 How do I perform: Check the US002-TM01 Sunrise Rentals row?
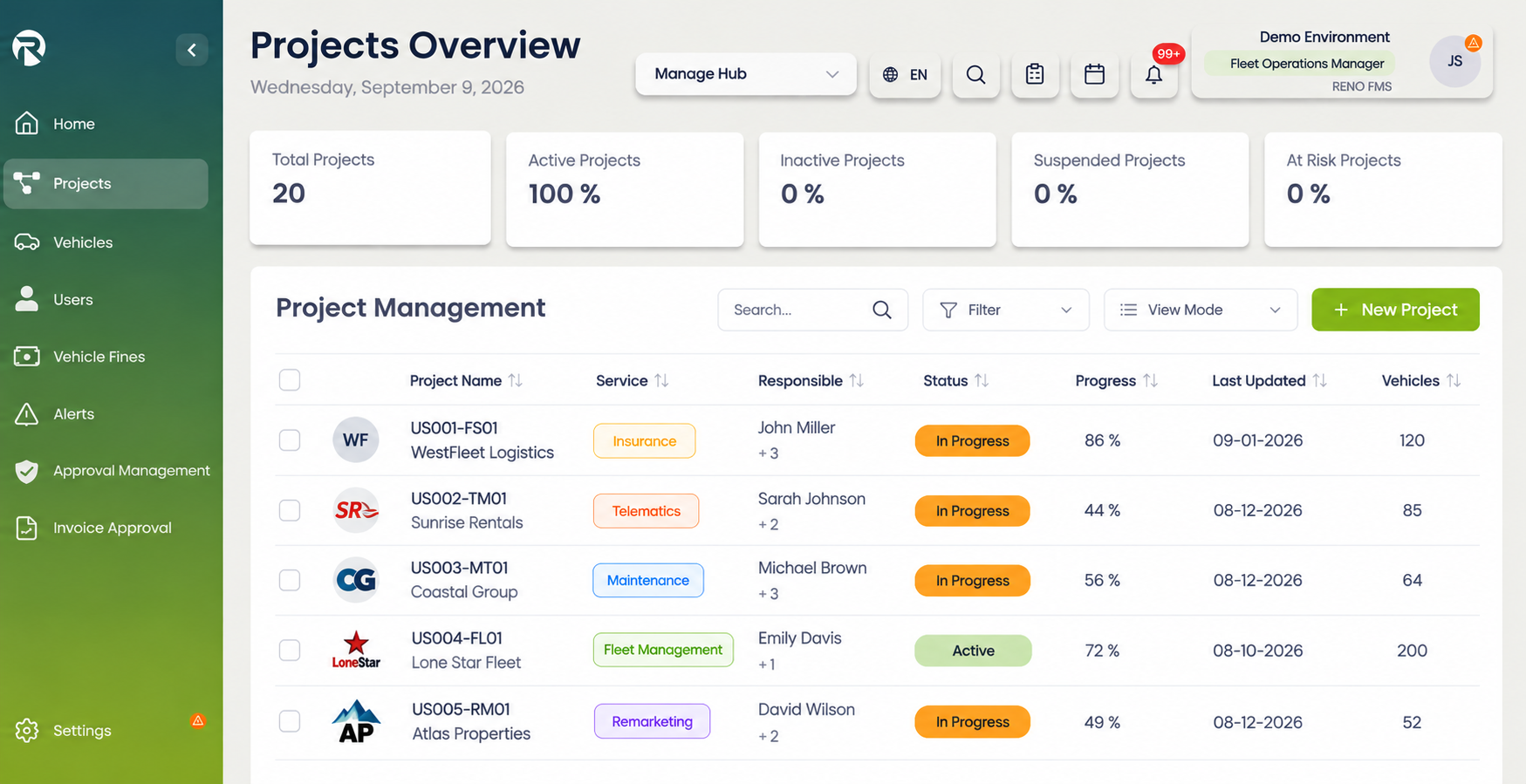pyautogui.click(x=290, y=510)
